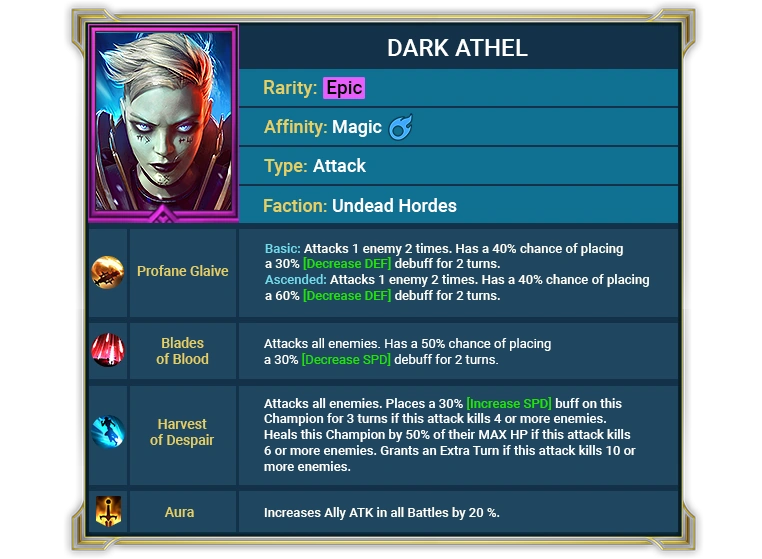Click the pink Epic rarity badge
Screen dimensions: 762x559
point(344,88)
